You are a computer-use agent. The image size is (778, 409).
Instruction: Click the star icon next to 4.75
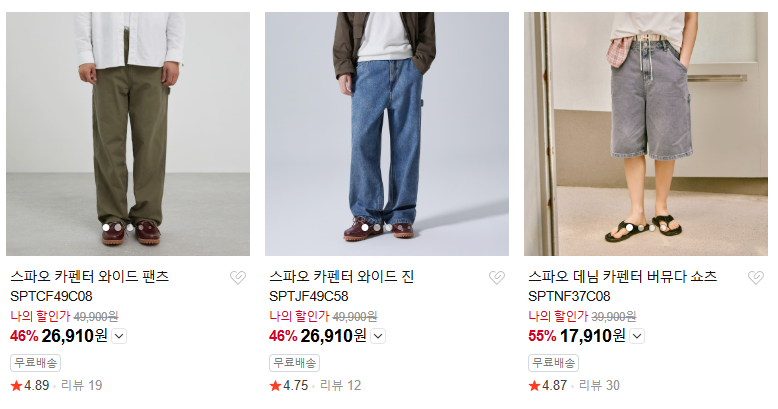[x=275, y=386]
